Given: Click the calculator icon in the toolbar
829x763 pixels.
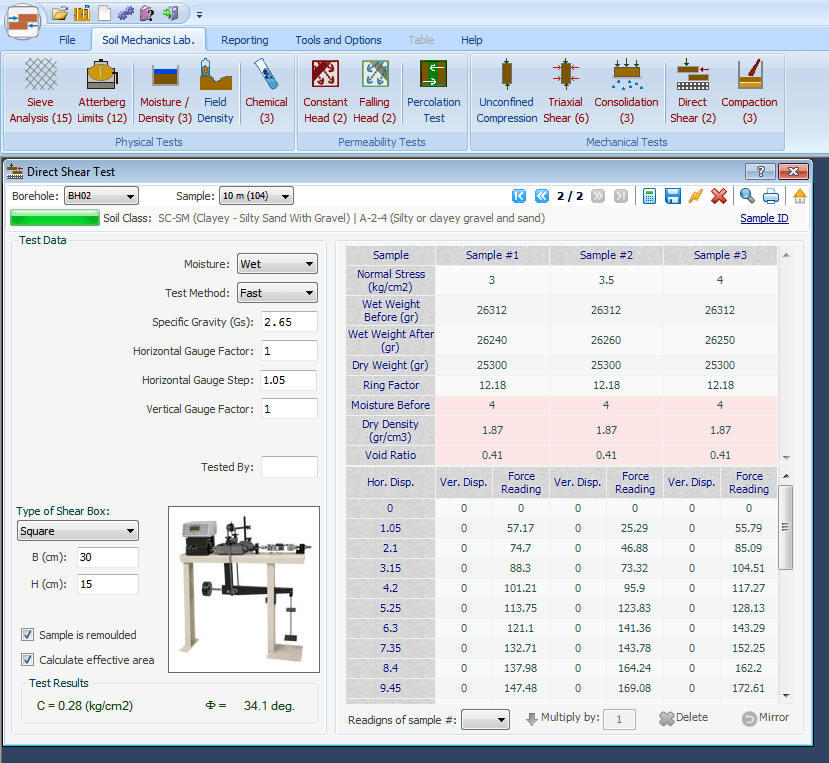Looking at the screenshot, I should pos(650,196).
